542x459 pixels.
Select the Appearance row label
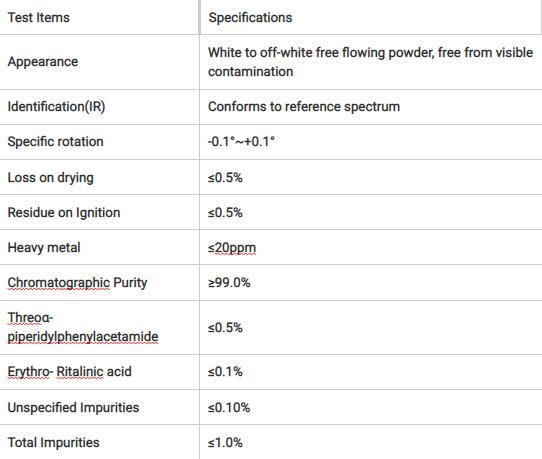pyautogui.click(x=43, y=62)
